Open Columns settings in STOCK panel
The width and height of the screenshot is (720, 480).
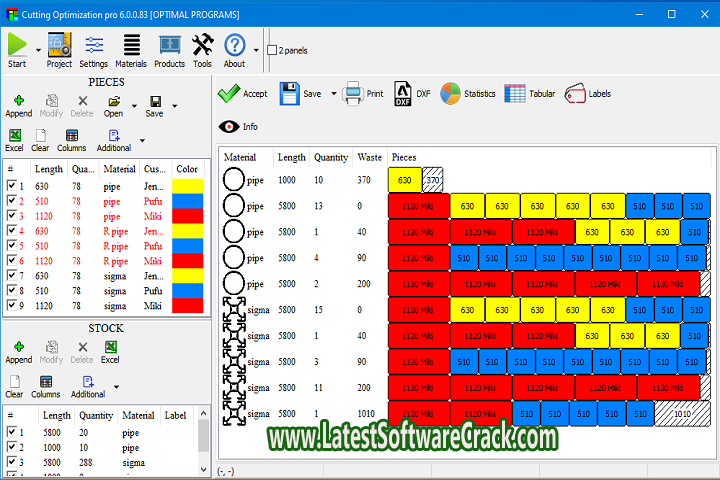click(45, 387)
